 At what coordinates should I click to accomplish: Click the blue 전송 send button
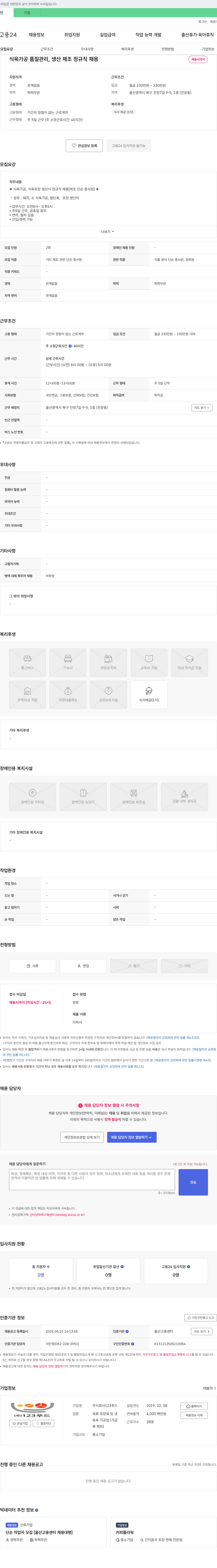point(193,1182)
